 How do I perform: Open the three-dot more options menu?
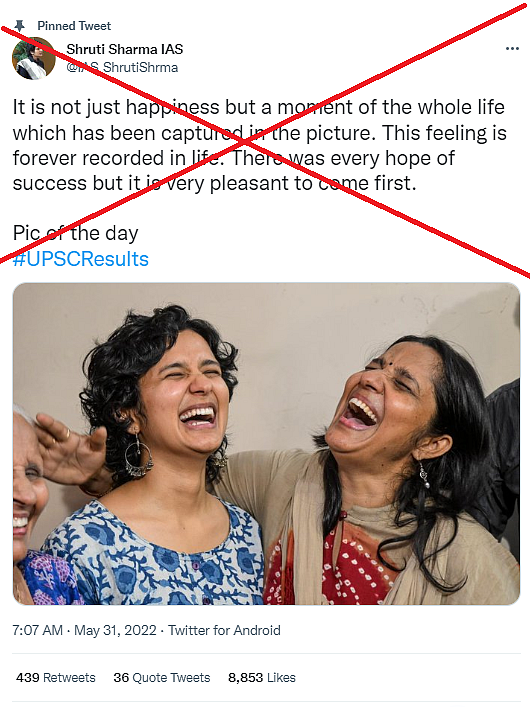point(512,49)
